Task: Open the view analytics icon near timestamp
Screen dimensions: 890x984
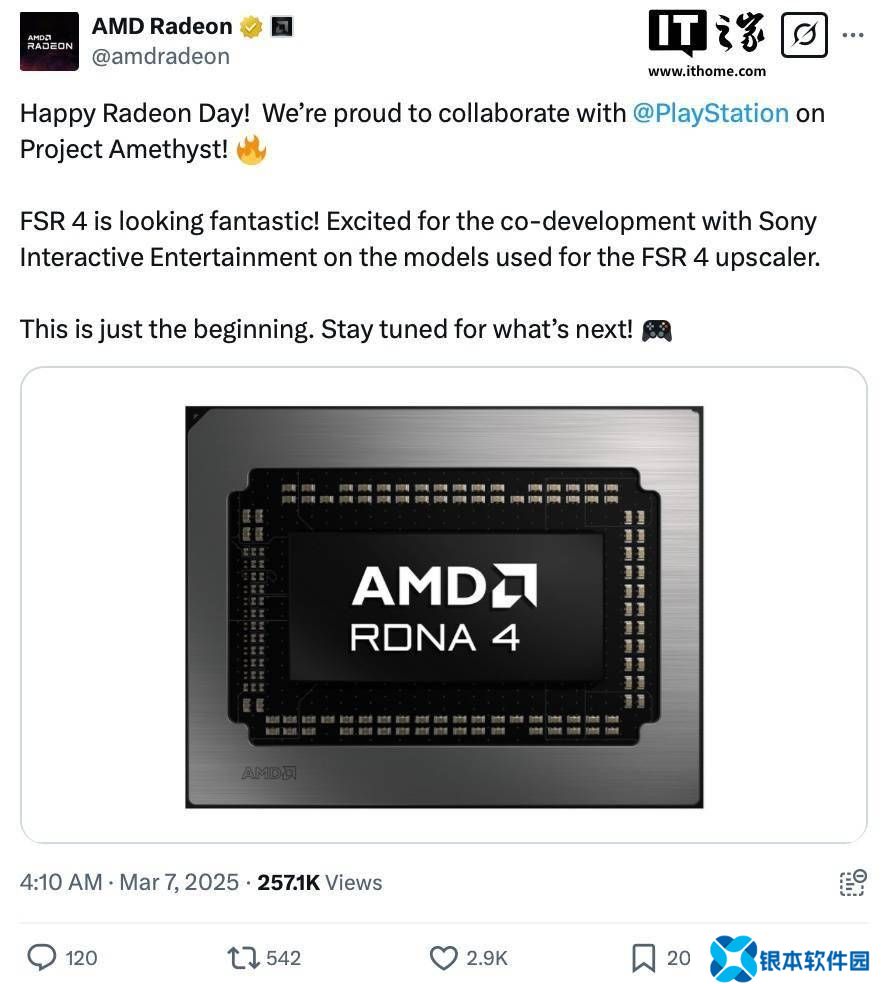Action: (x=851, y=883)
